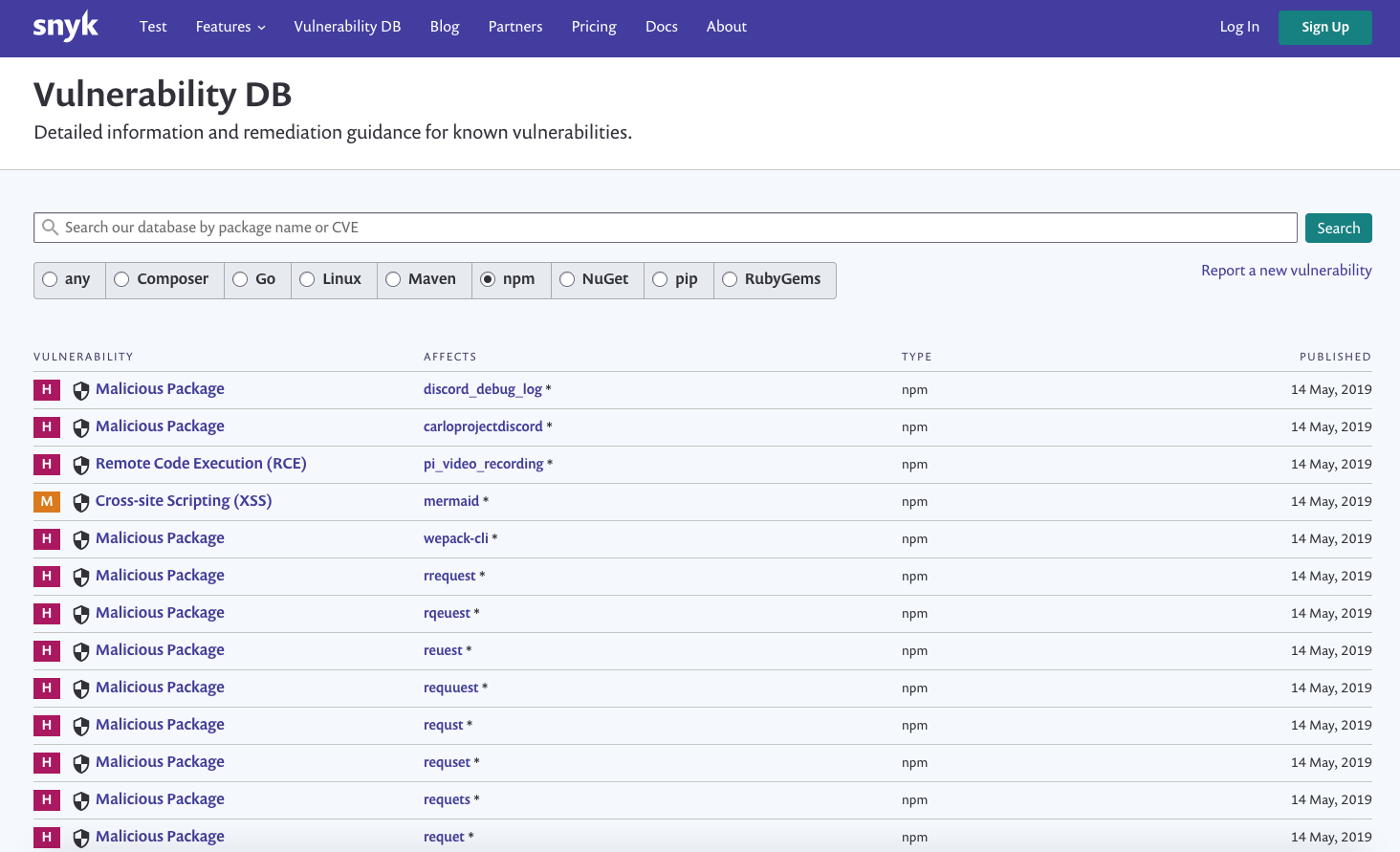1400x852 pixels.
Task: Filter by RubyGems ecosystem
Action: click(x=730, y=279)
